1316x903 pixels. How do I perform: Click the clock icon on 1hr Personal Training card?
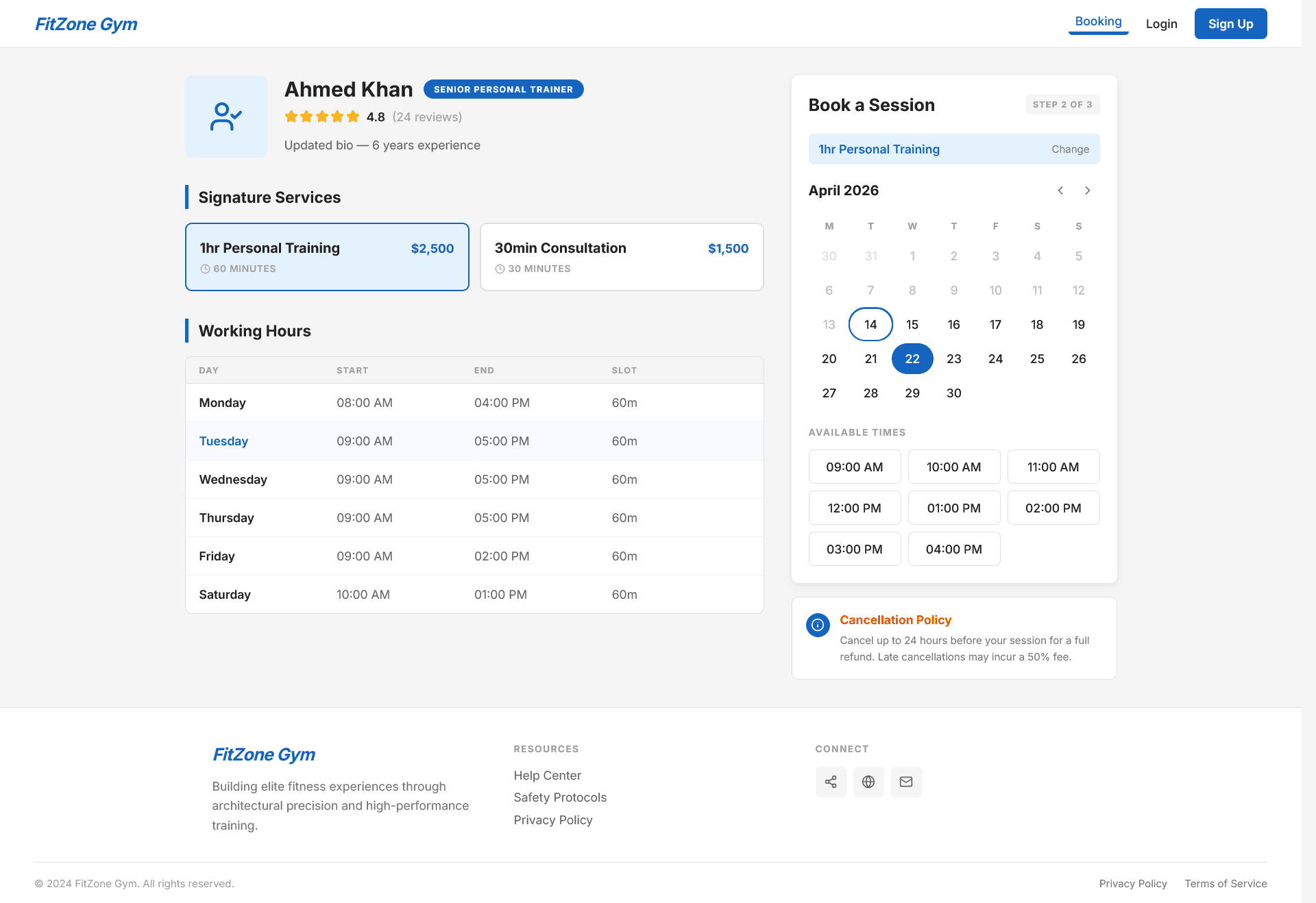pyautogui.click(x=204, y=269)
